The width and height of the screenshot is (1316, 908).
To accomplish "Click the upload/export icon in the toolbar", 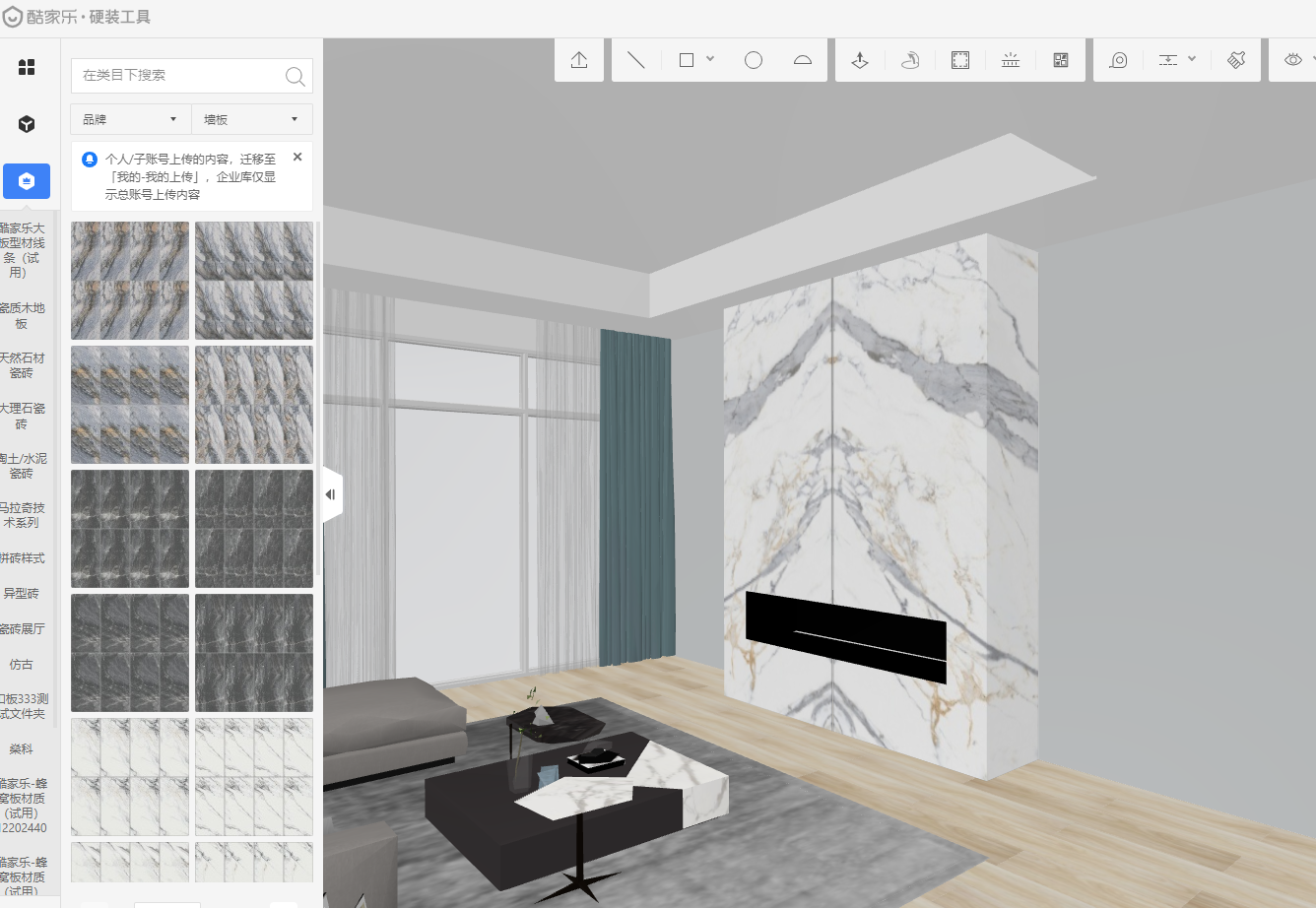I will coord(579,60).
